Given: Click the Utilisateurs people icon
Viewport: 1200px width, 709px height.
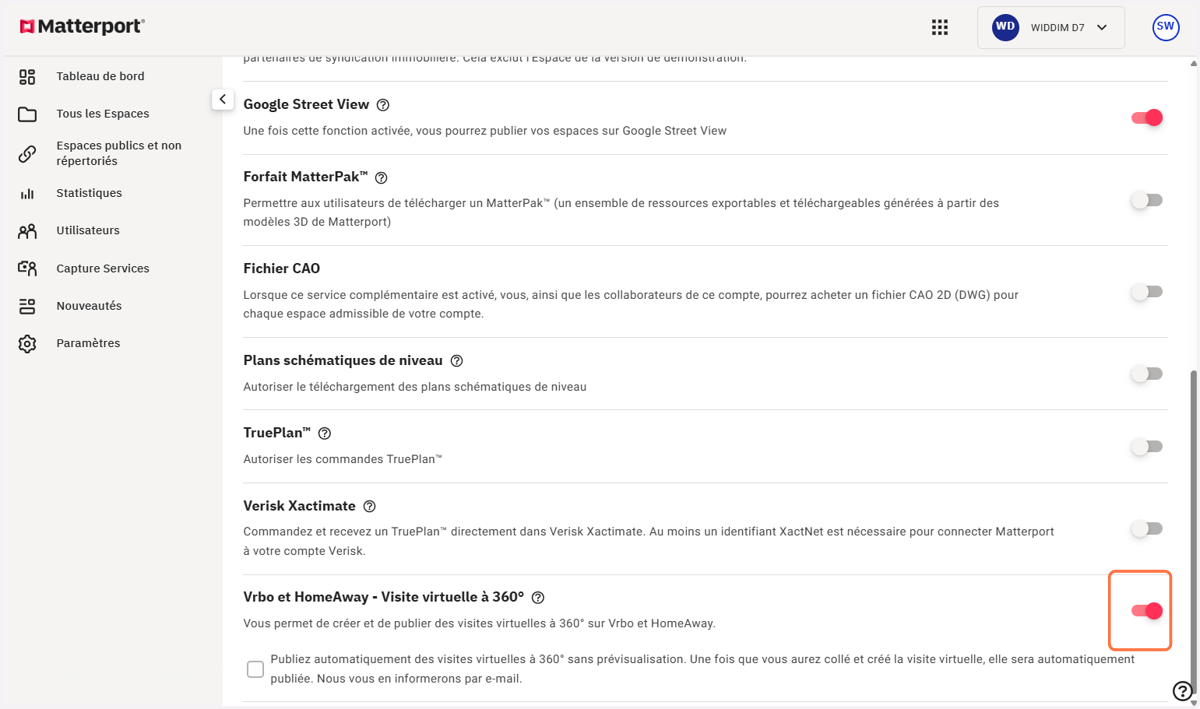Looking at the screenshot, I should 27,231.
